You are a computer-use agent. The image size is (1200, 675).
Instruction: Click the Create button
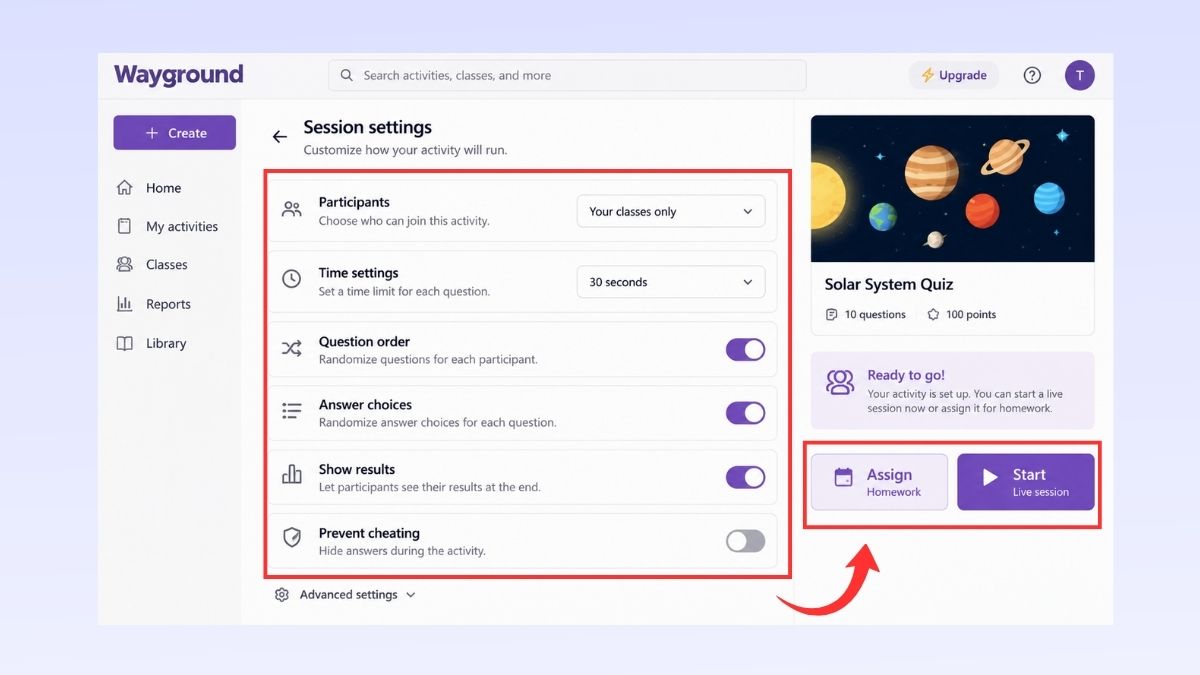tap(175, 133)
